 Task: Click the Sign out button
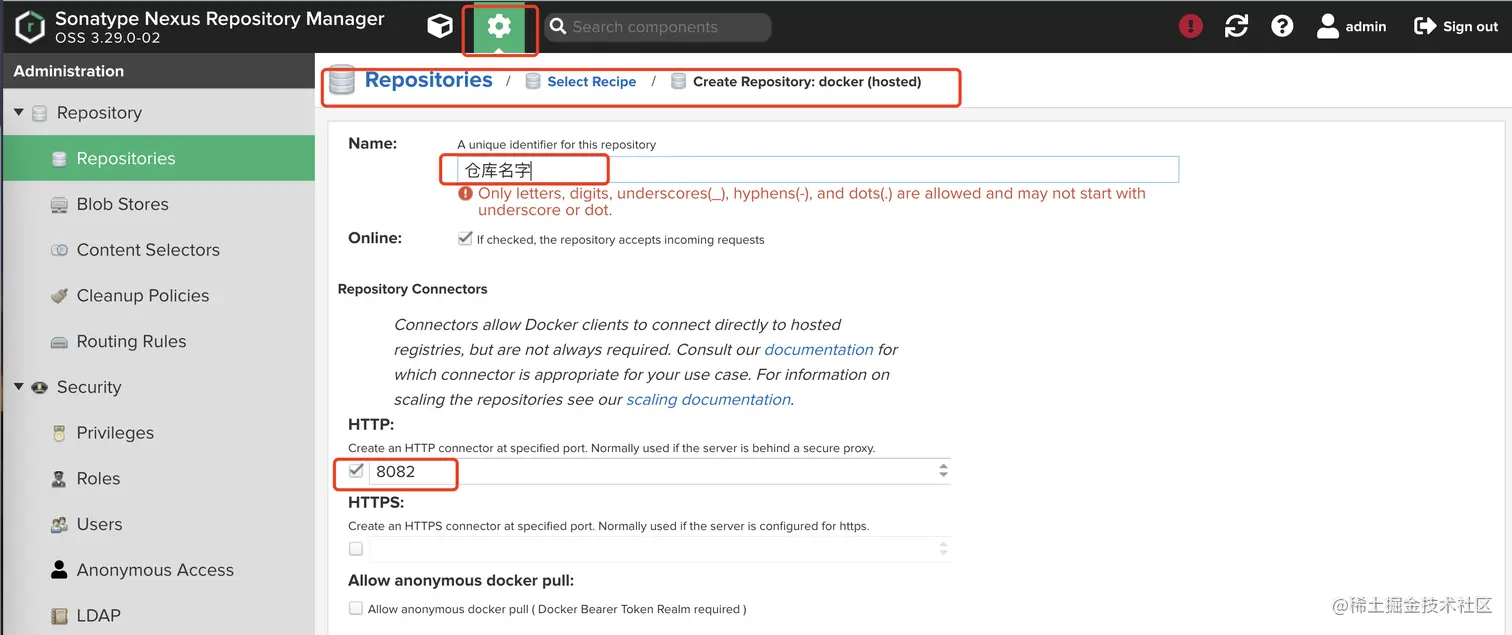(x=1456, y=27)
